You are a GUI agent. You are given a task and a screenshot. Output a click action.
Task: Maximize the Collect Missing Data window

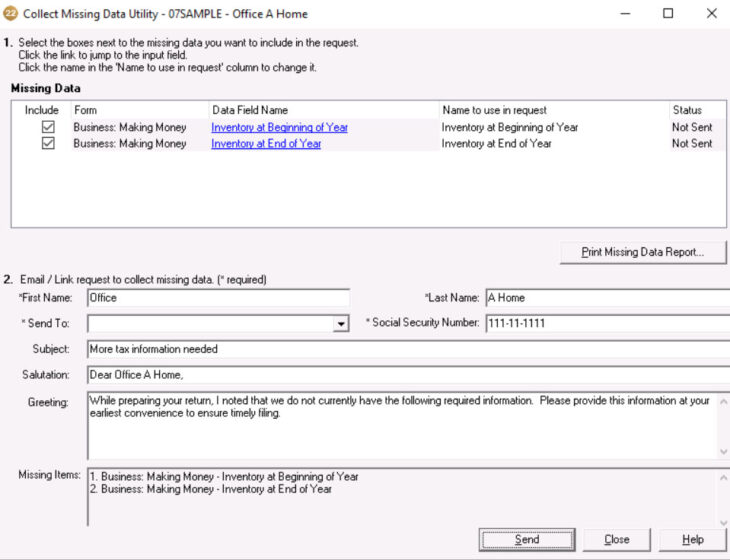668,14
